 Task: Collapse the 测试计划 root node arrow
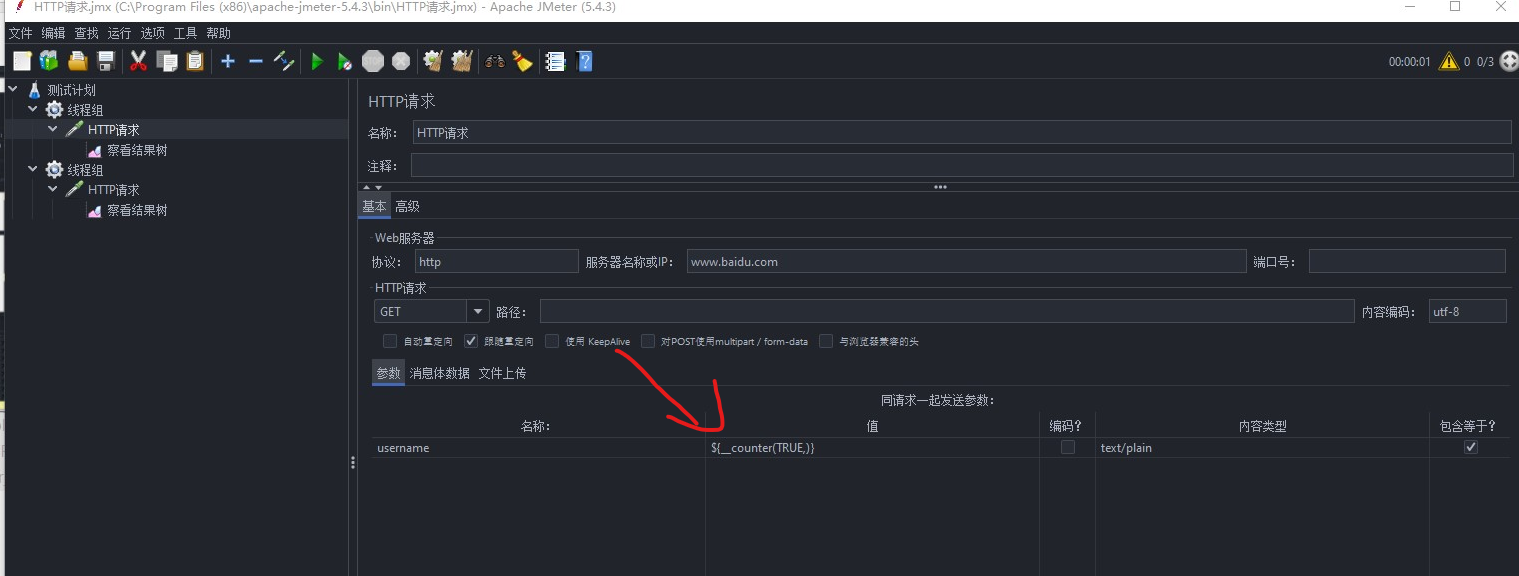pyautogui.click(x=13, y=89)
